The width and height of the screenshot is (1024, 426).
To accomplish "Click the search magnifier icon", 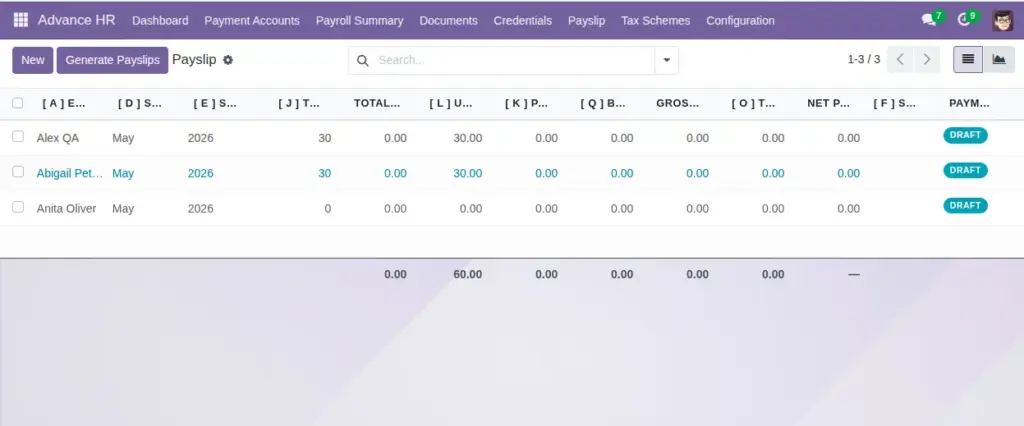I will 362,60.
